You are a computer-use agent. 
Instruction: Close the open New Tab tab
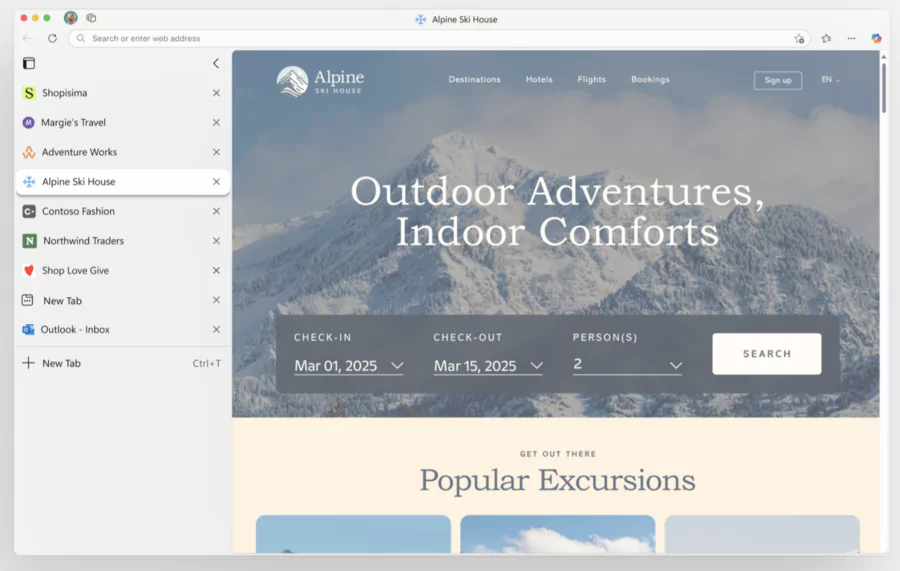click(x=216, y=300)
